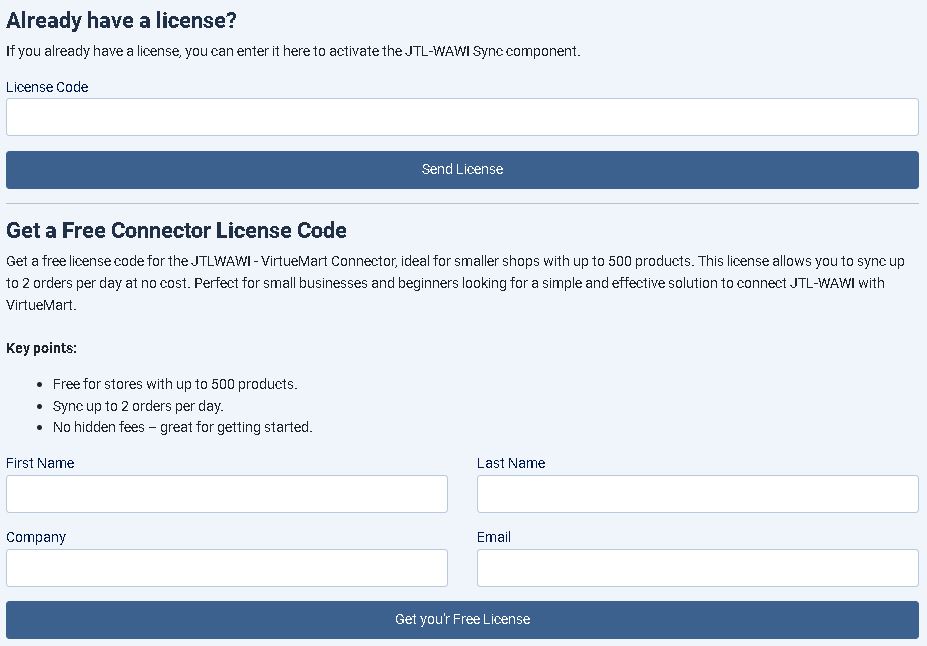
Task: Click the License Code label
Action: click(x=47, y=87)
